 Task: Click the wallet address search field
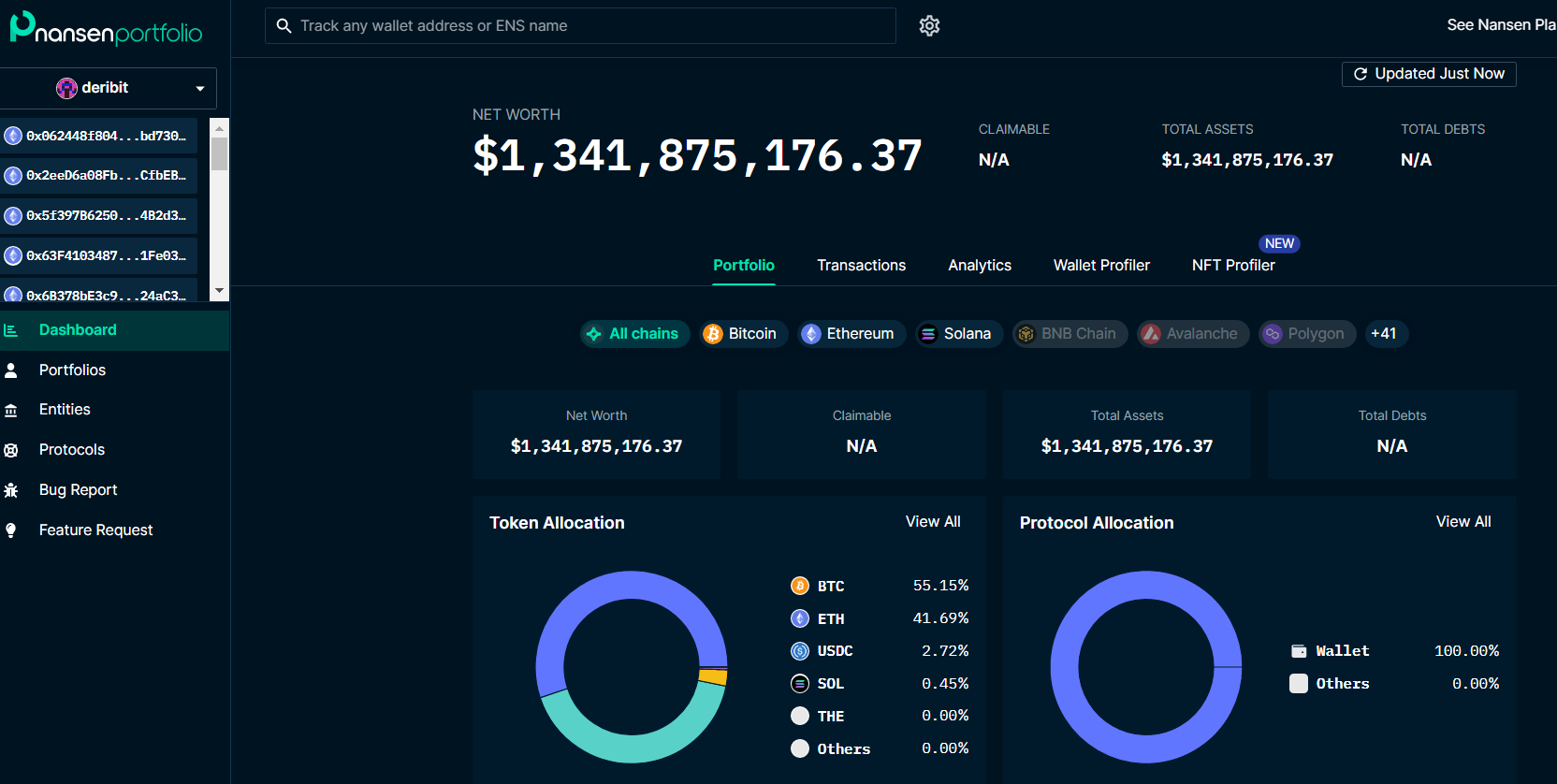(x=589, y=26)
